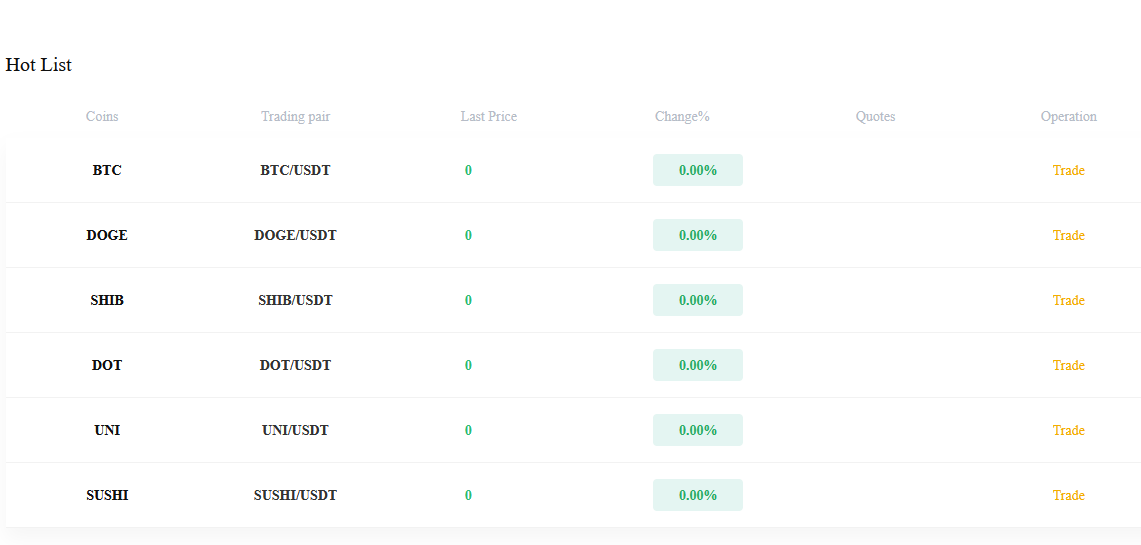Select the DOGE/USDT trading pair text
The width and height of the screenshot is (1141, 545).
coord(295,235)
